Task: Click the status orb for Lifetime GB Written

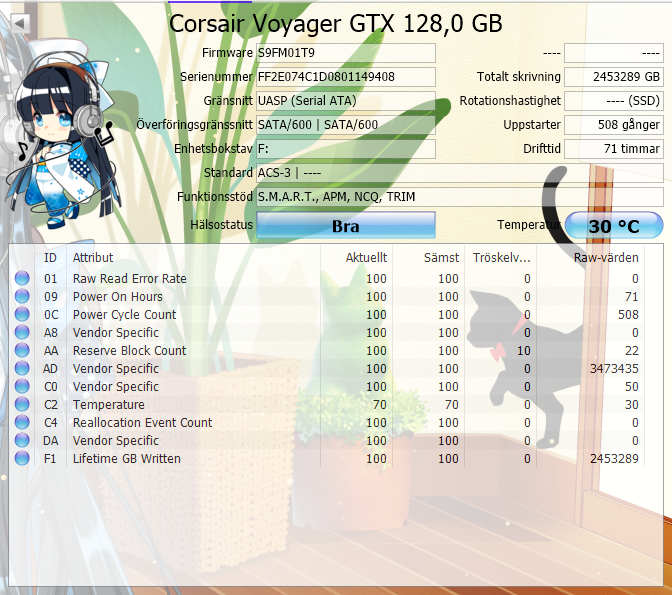Action: pos(22,458)
